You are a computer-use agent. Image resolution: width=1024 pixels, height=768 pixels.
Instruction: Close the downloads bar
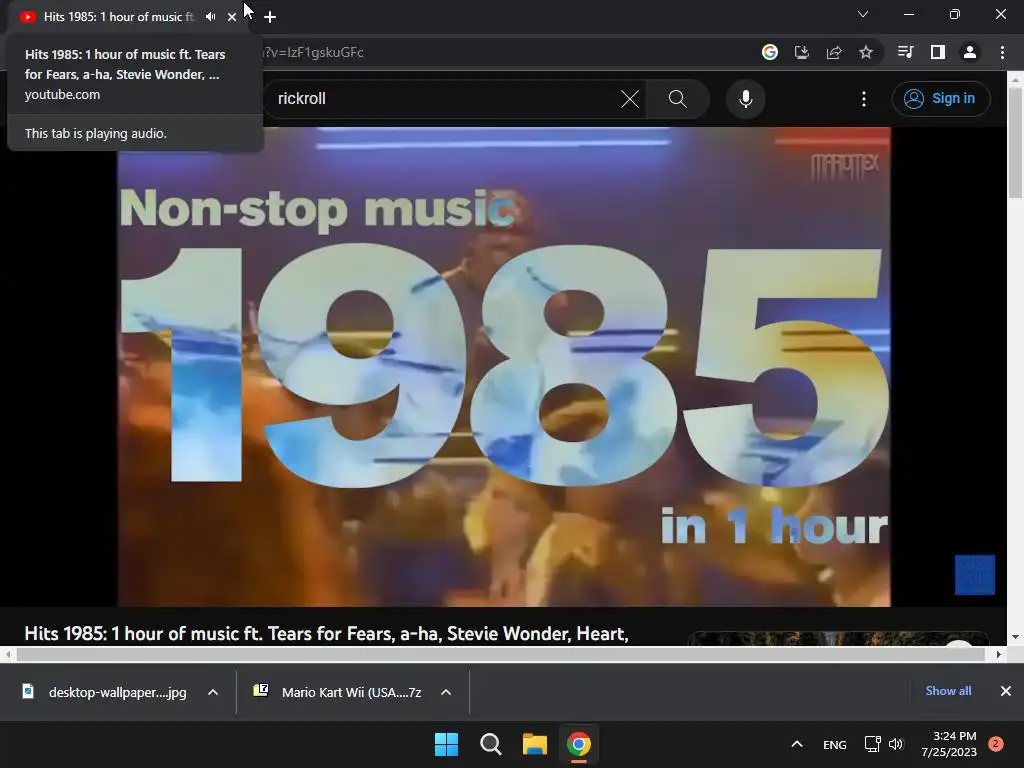pyautogui.click(x=1006, y=691)
